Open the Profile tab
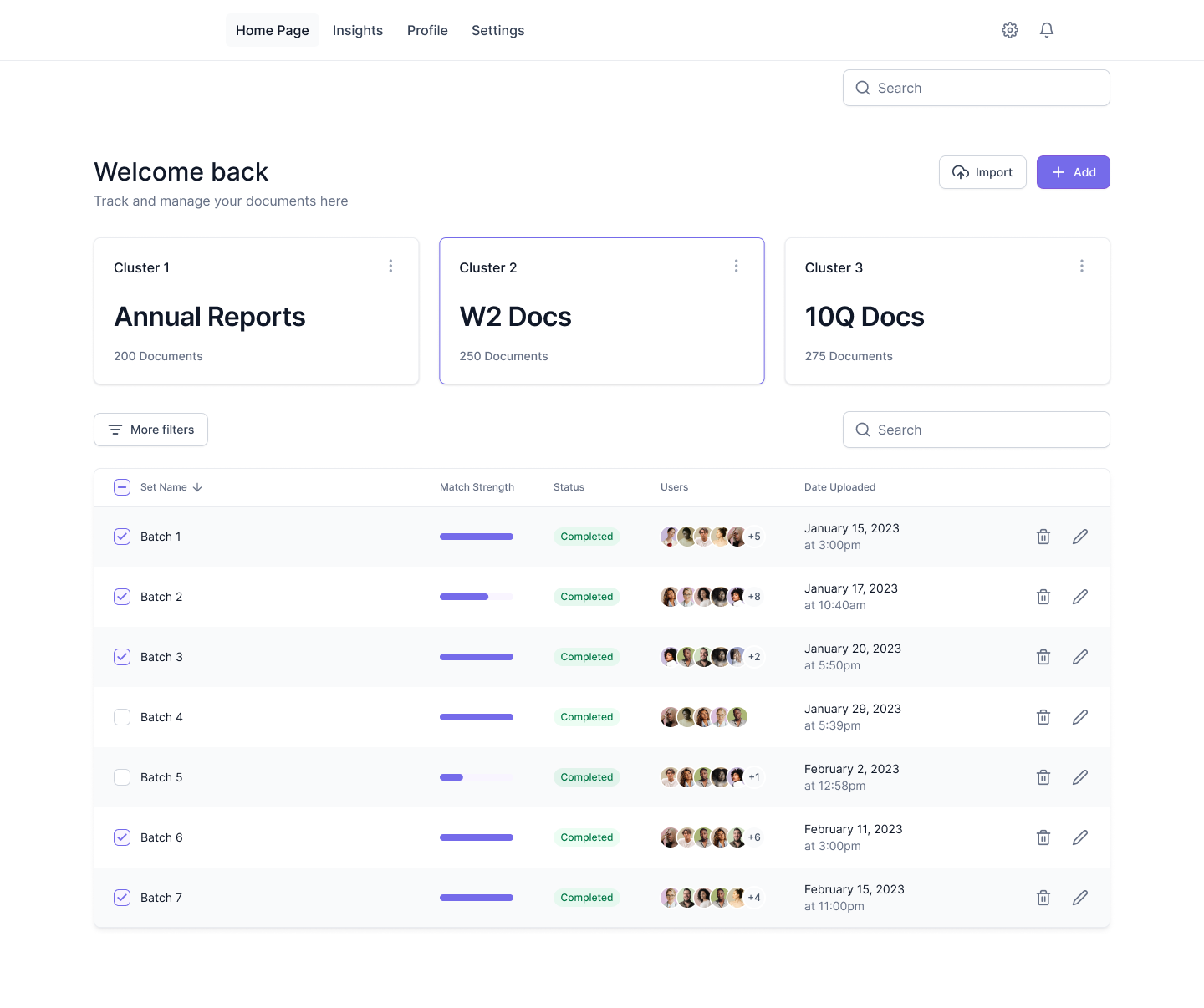This screenshot has width=1204, height=1008. pyautogui.click(x=427, y=30)
